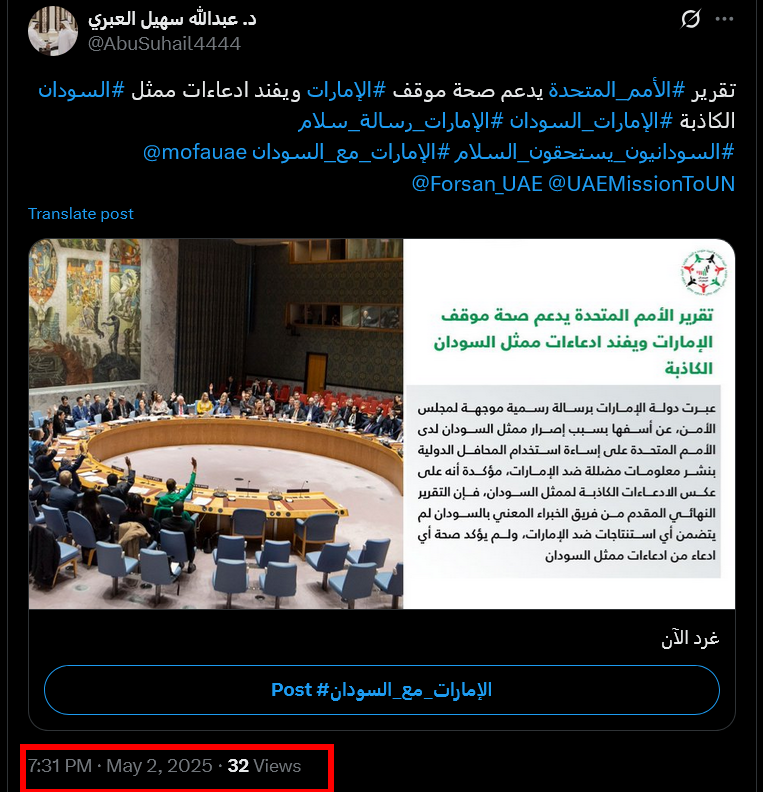The height and width of the screenshot is (792, 763).
Task: Open the #السودان hashtag
Action: (81, 90)
